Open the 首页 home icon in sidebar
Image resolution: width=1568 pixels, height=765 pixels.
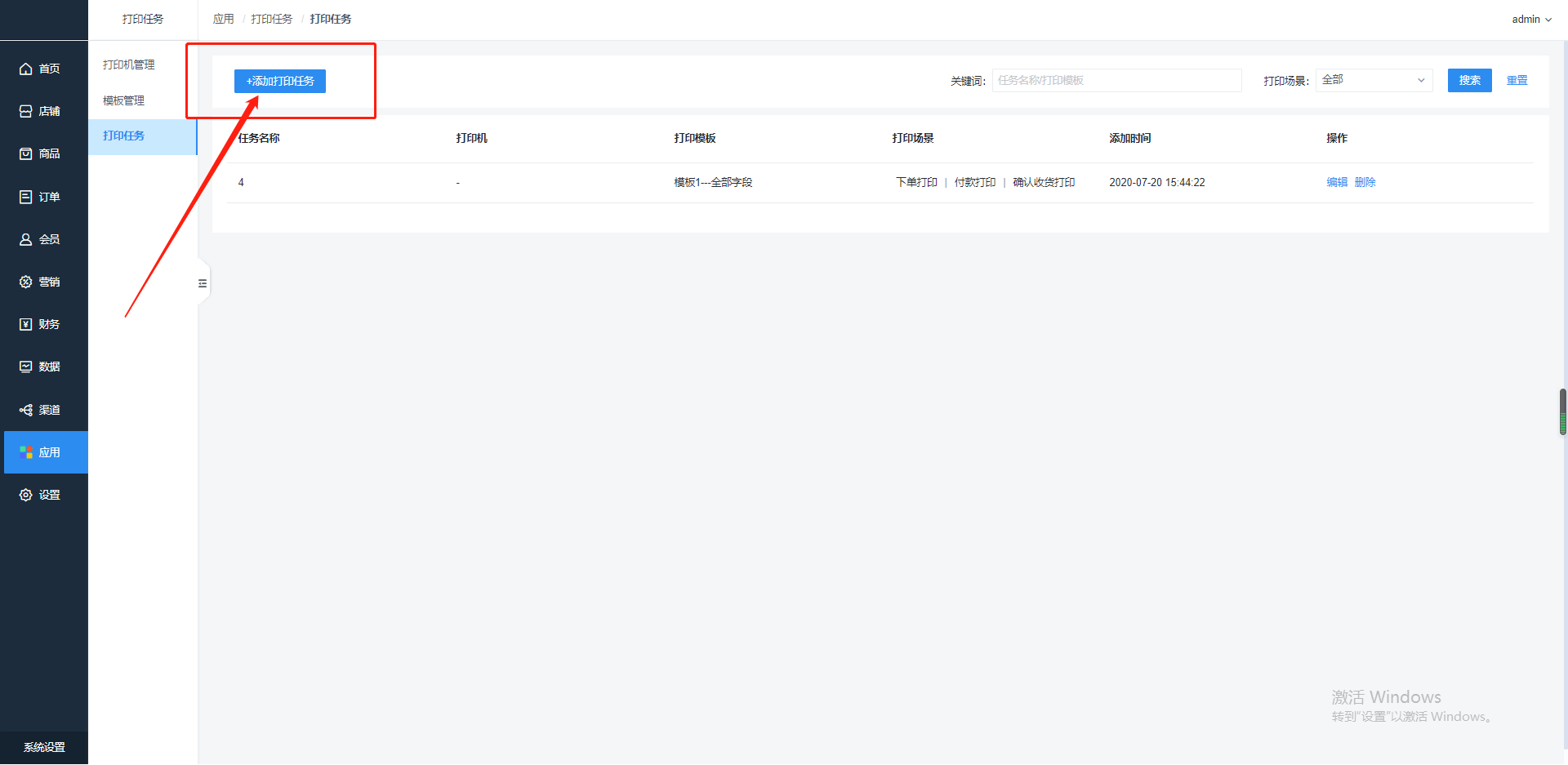pos(26,69)
